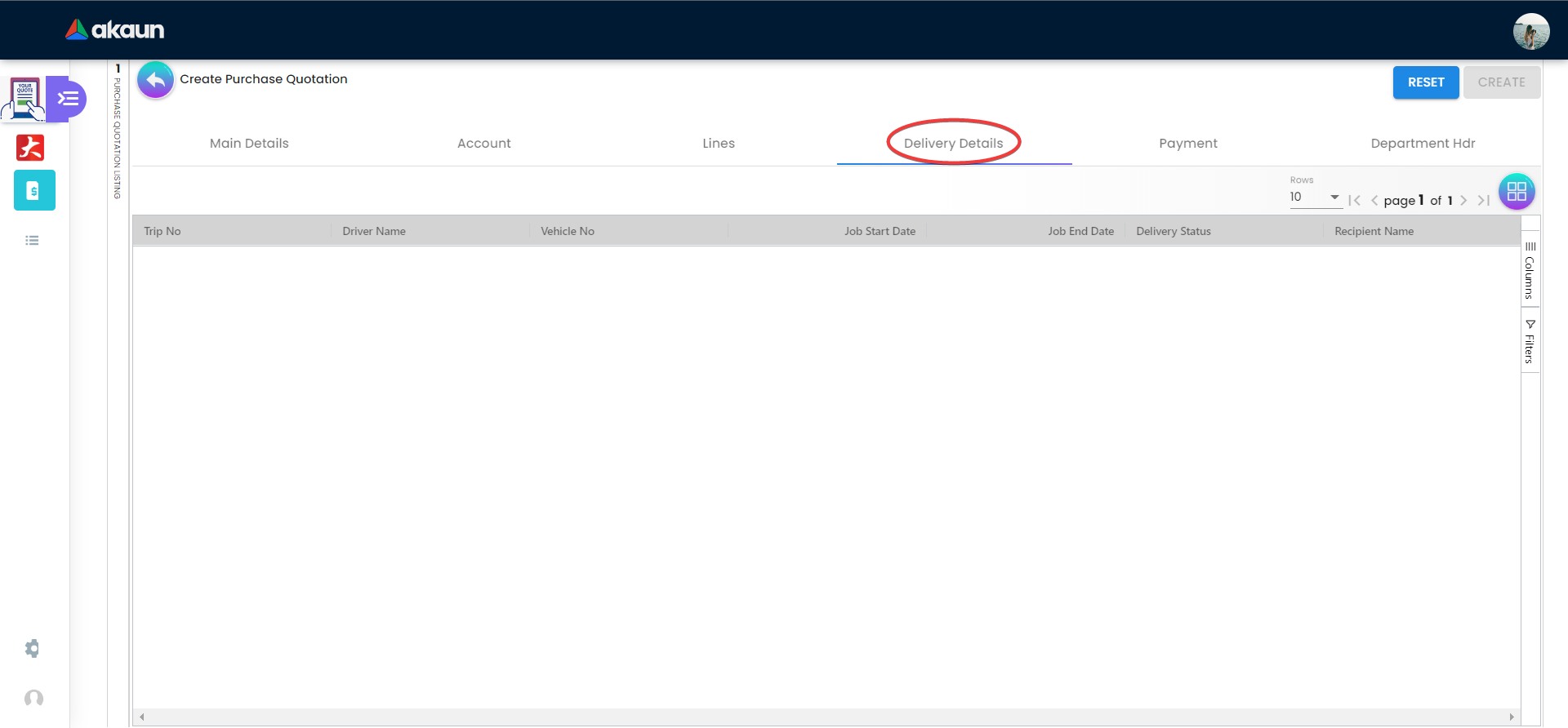Click the akaun logo

[x=115, y=30]
